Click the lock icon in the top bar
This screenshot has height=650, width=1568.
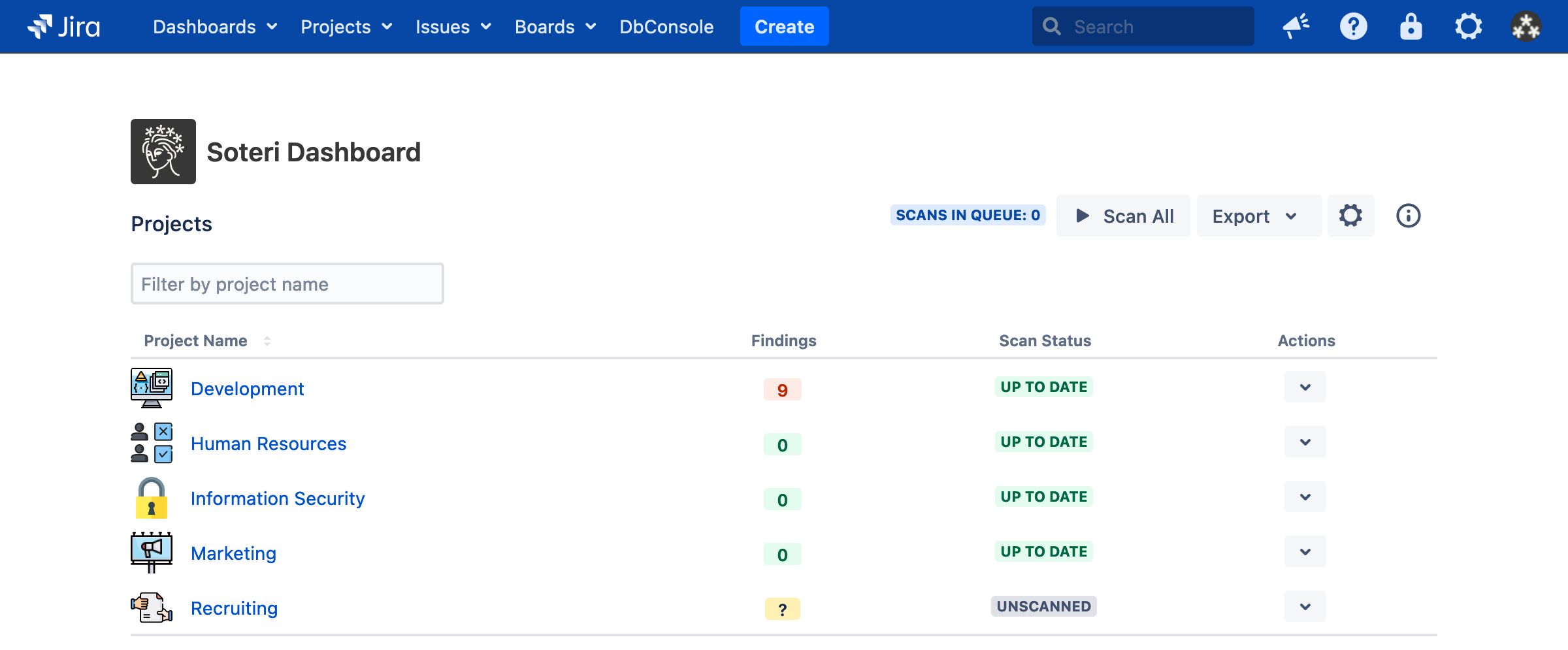[1411, 27]
